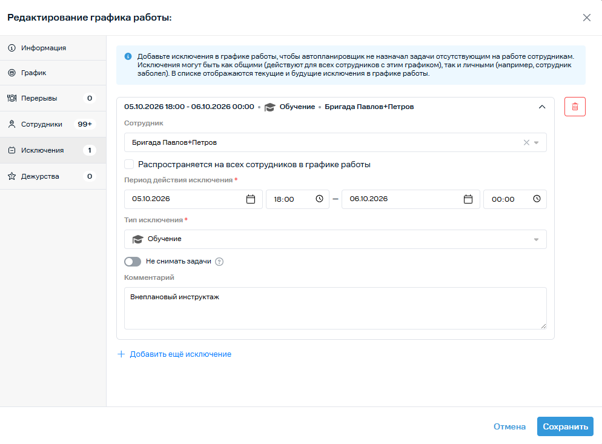Open end date calendar picker icon
Viewport: 602px width, 444px height.
[468, 199]
